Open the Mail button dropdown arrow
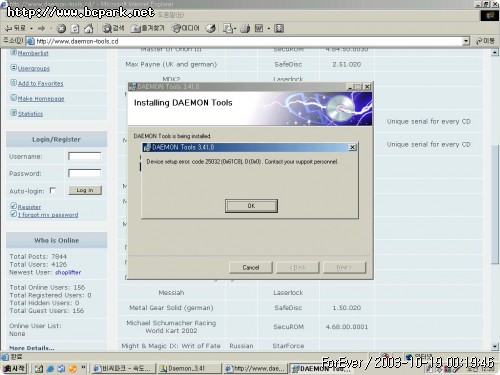The height and width of the screenshot is (375, 500). (235, 29)
